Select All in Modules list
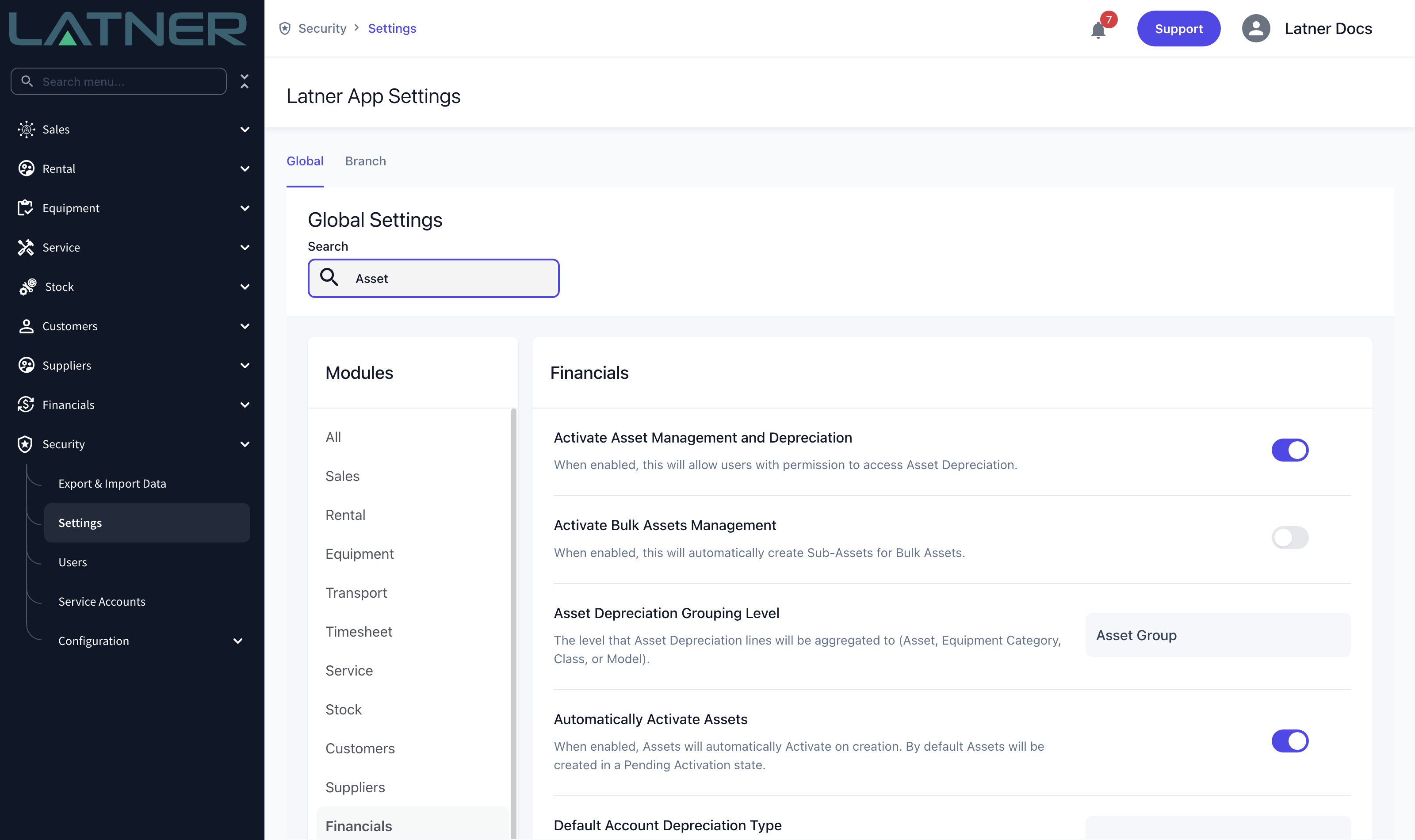 coord(413,437)
